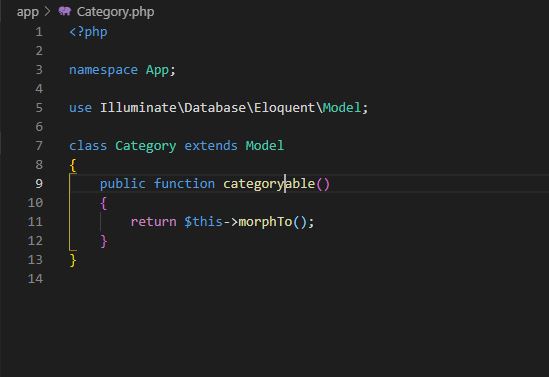
Task: Click the Model class name after extends
Action: 265,146
